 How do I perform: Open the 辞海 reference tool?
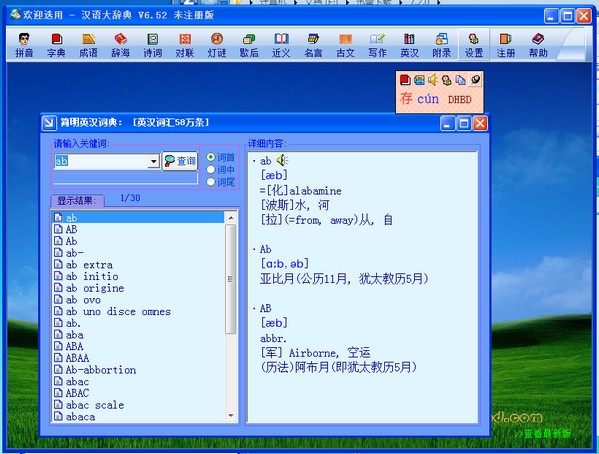coord(121,45)
